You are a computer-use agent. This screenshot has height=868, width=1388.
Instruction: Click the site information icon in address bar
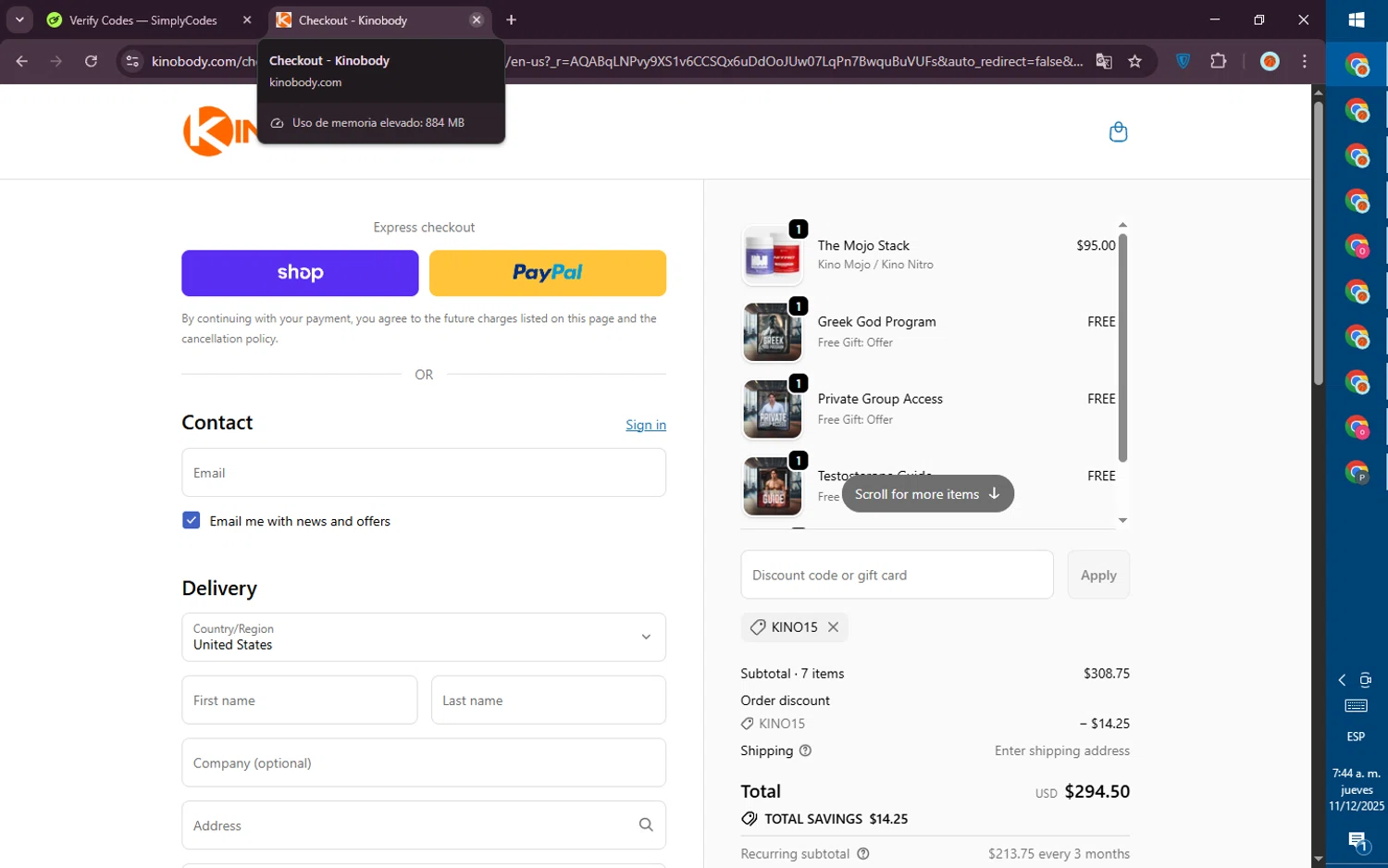[x=132, y=61]
